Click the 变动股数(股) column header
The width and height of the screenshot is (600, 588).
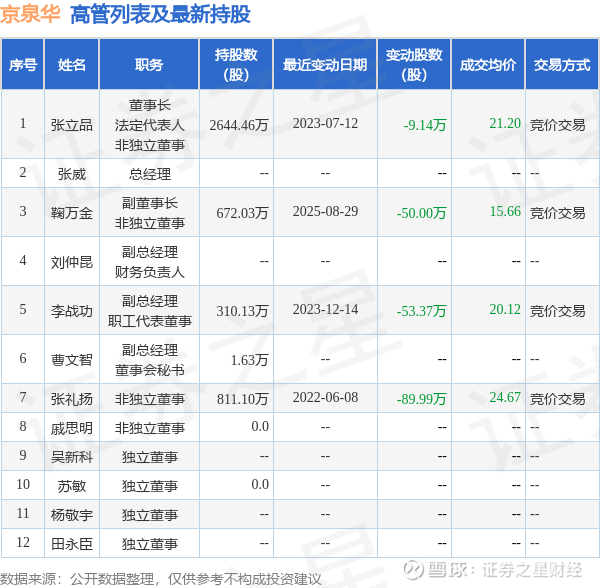click(x=414, y=64)
